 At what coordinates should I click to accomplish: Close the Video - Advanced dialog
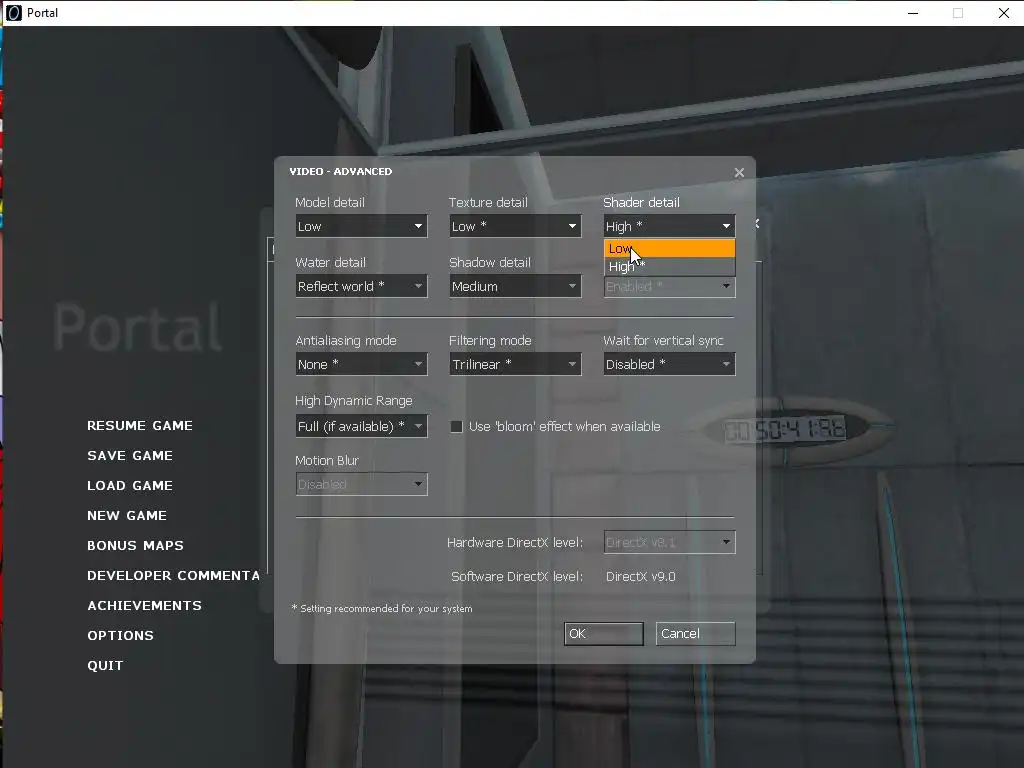(739, 172)
